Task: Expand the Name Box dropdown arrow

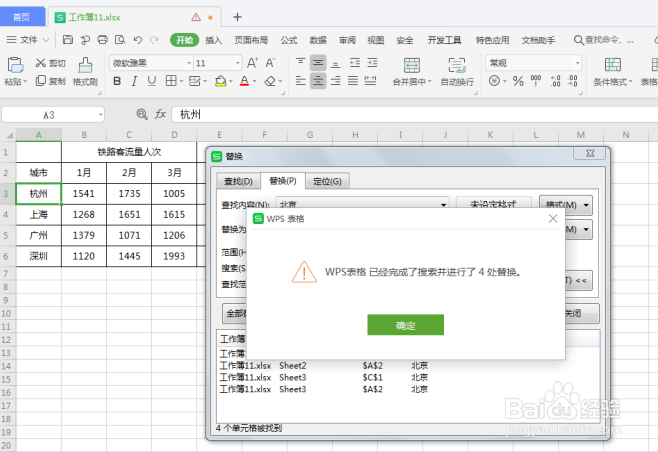Action: pos(101,115)
